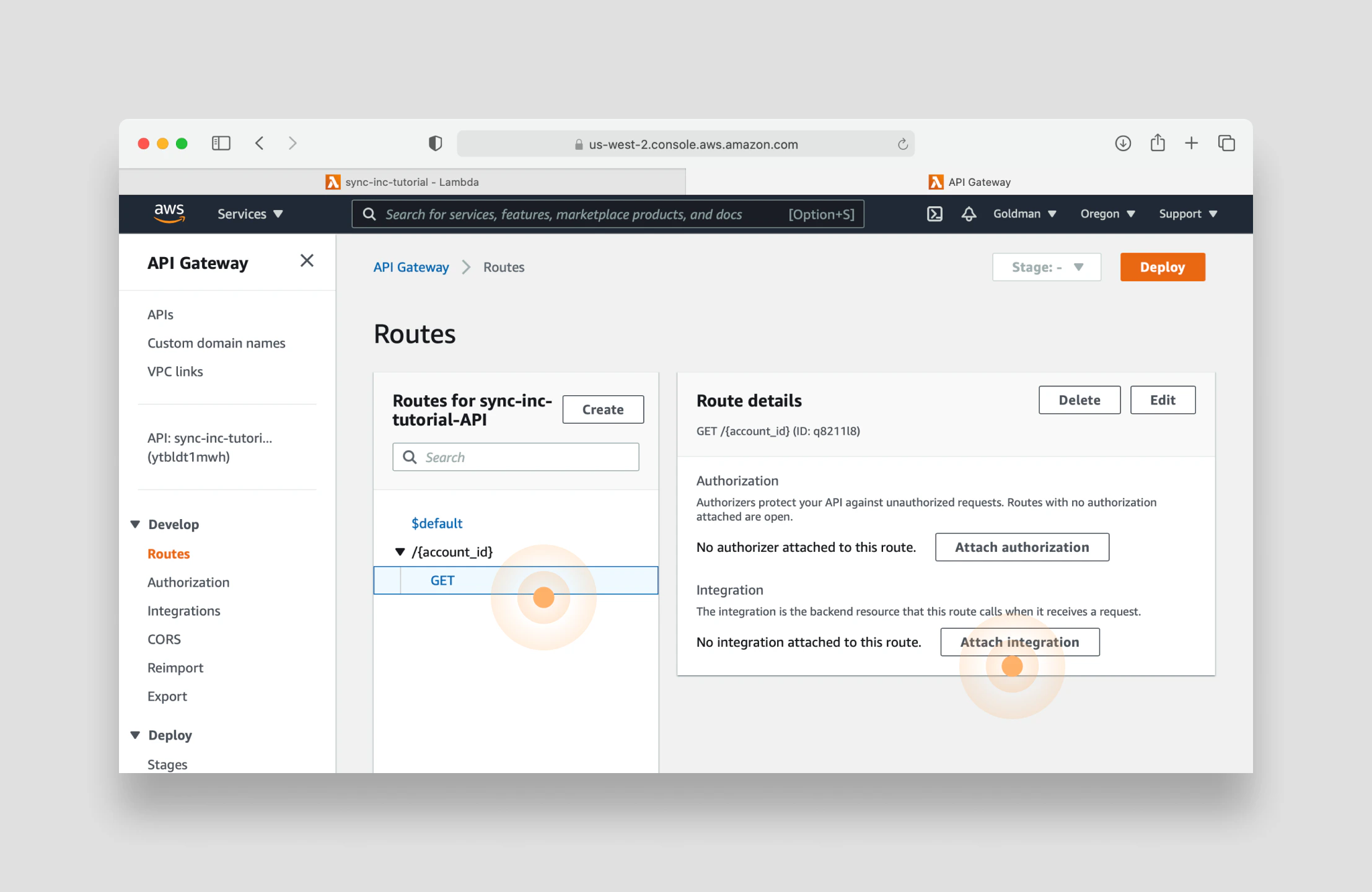Click the routes Search field
The image size is (1372, 892).
click(516, 457)
